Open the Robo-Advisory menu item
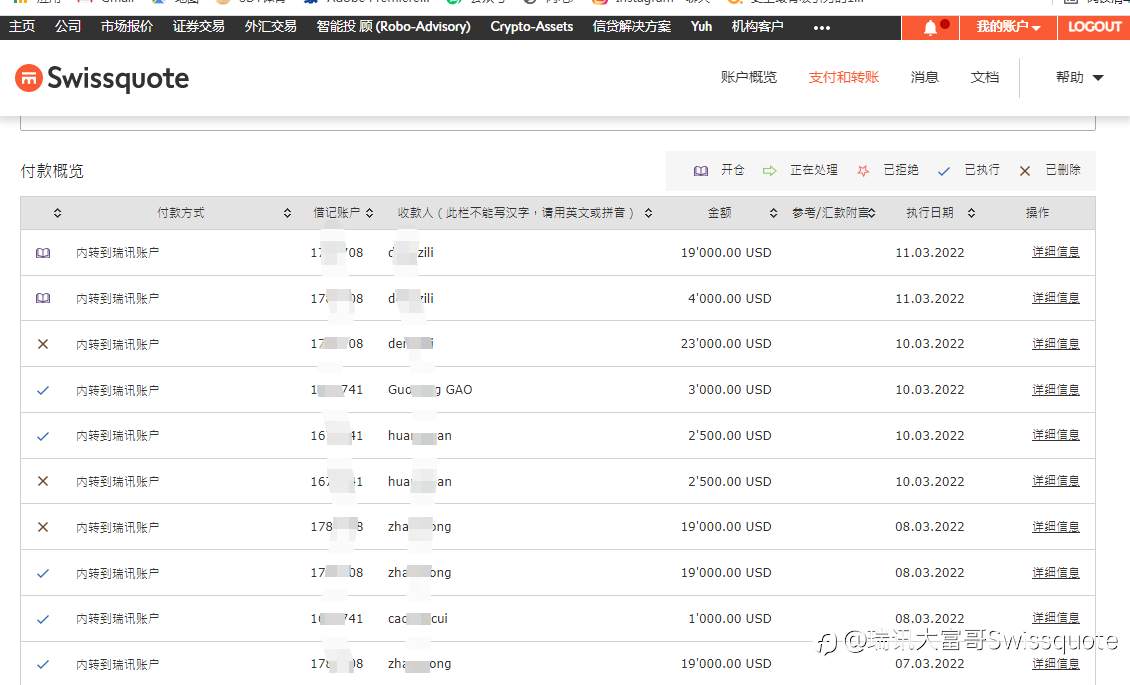This screenshot has width=1130, height=685. [x=393, y=27]
